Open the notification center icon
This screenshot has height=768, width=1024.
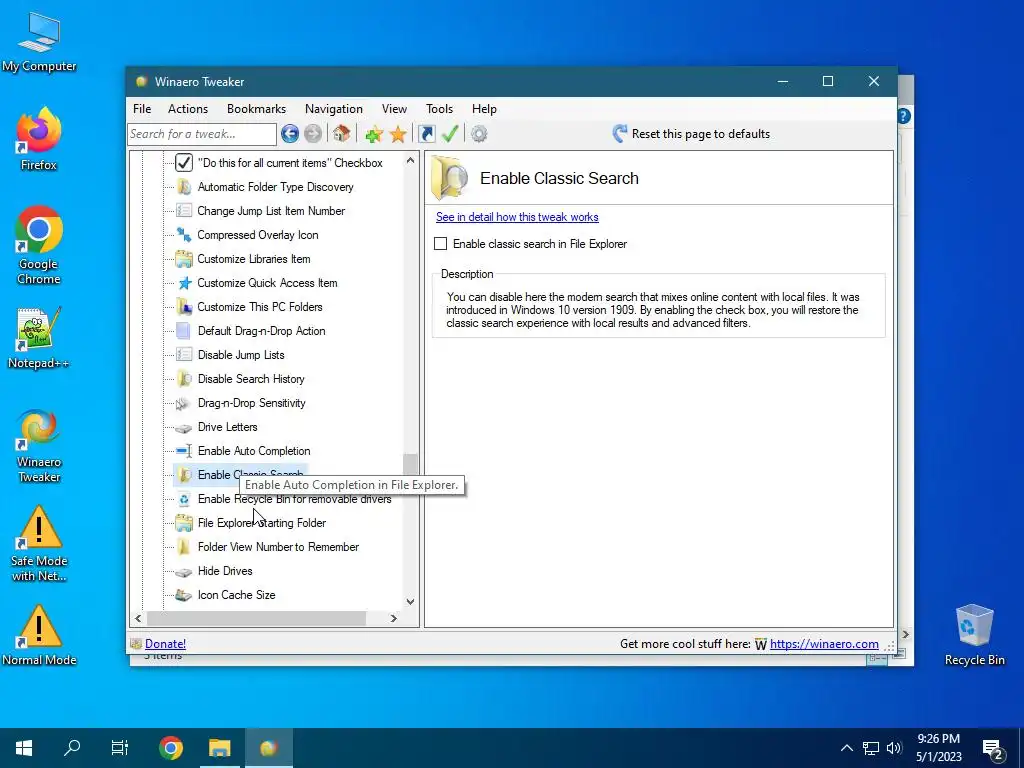point(993,750)
